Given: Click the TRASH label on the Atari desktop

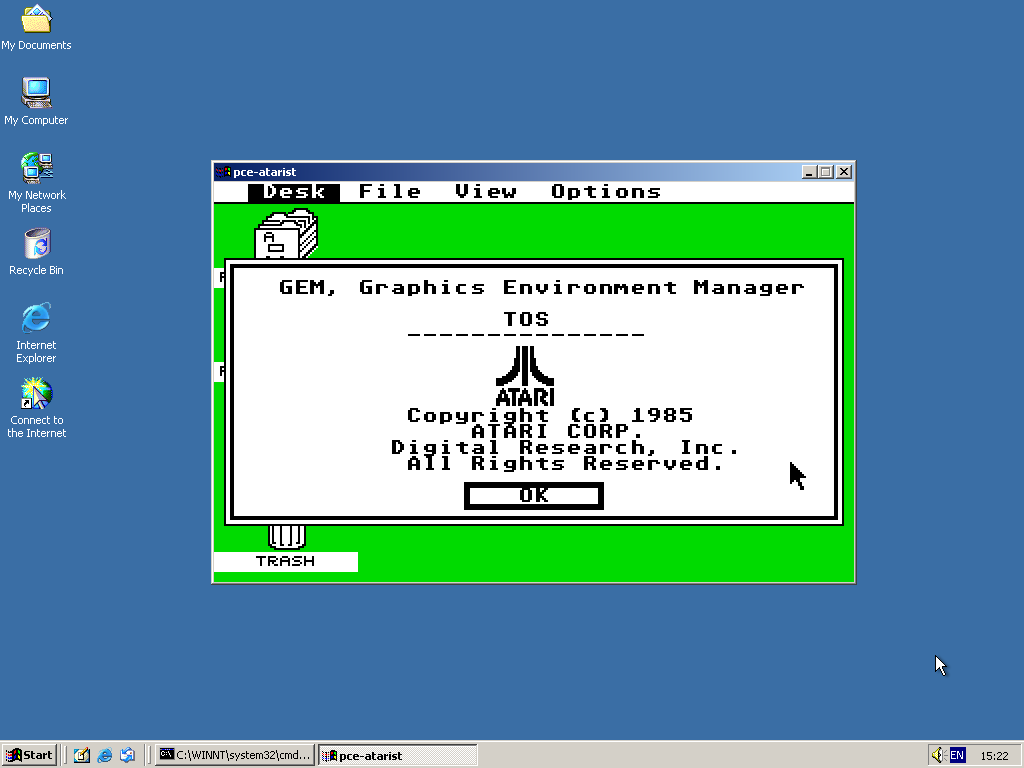Looking at the screenshot, I should (x=285, y=562).
